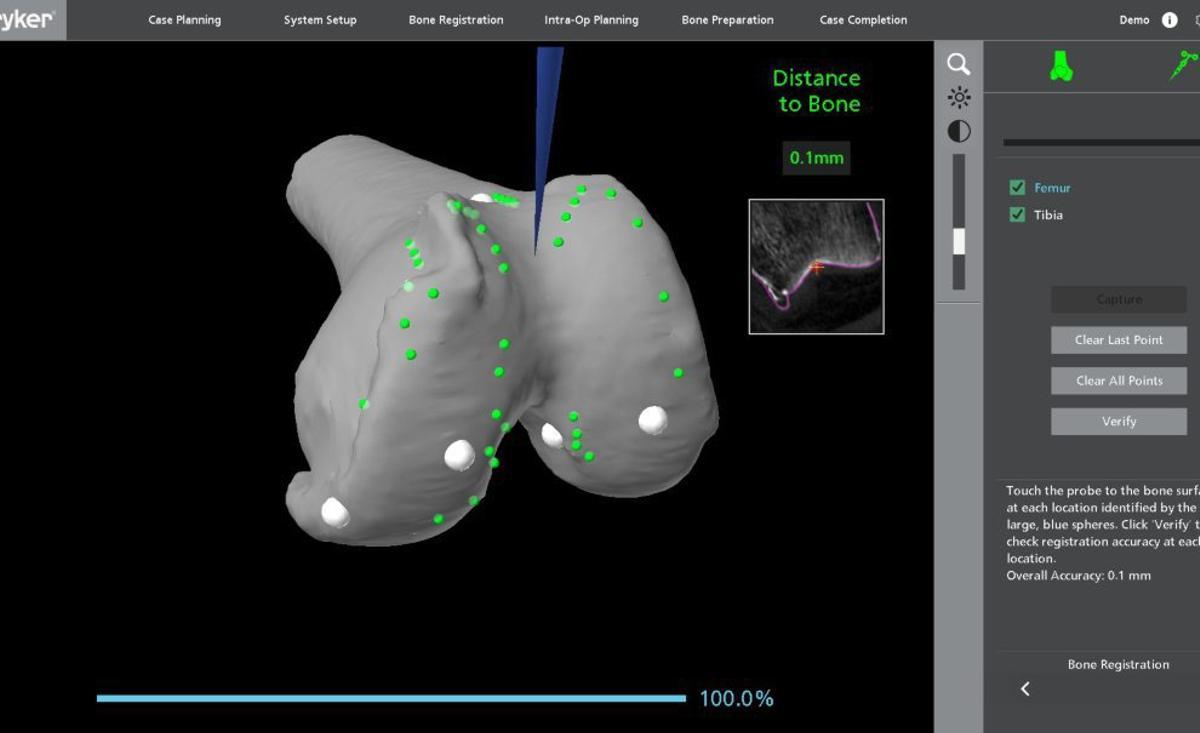Uncheck the Tibia checkbox
The width and height of the screenshot is (1200, 733).
pyautogui.click(x=1017, y=214)
